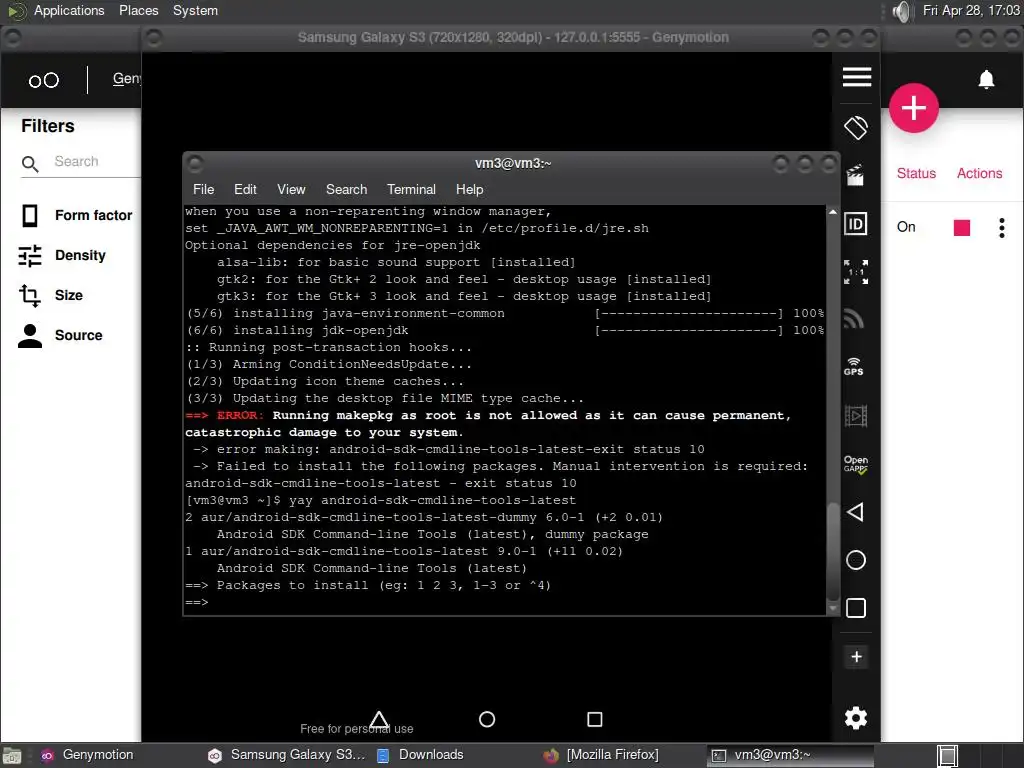Click the terminal vertical scrollbar thumb
This screenshot has height=768, width=1024.
pyautogui.click(x=833, y=550)
